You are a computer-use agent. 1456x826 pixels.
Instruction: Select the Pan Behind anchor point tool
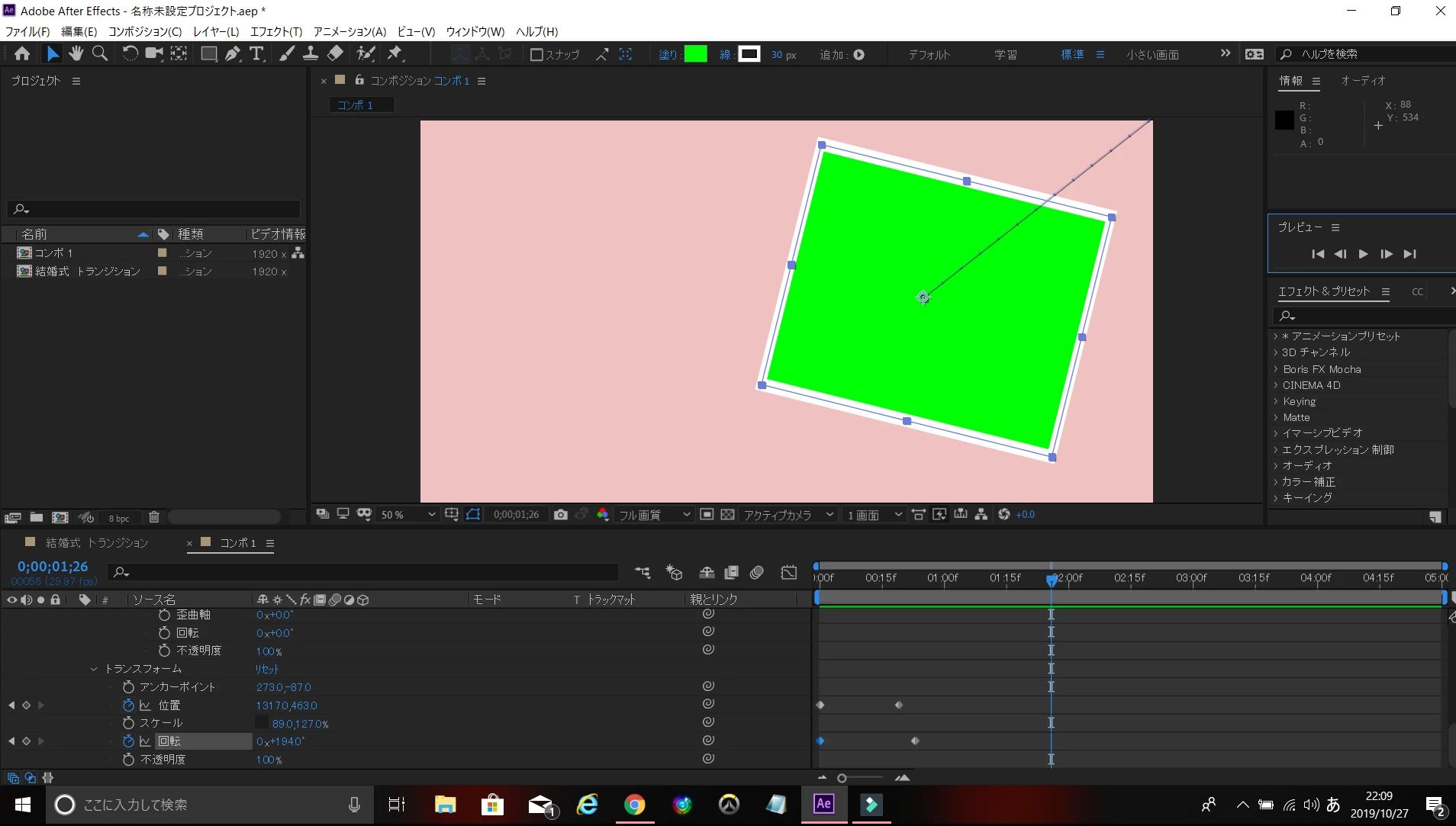179,53
